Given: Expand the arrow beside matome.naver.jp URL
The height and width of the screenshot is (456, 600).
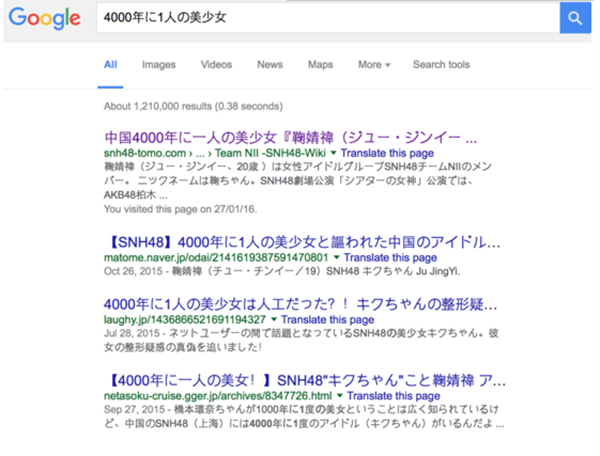Looking at the screenshot, I should click(336, 257).
